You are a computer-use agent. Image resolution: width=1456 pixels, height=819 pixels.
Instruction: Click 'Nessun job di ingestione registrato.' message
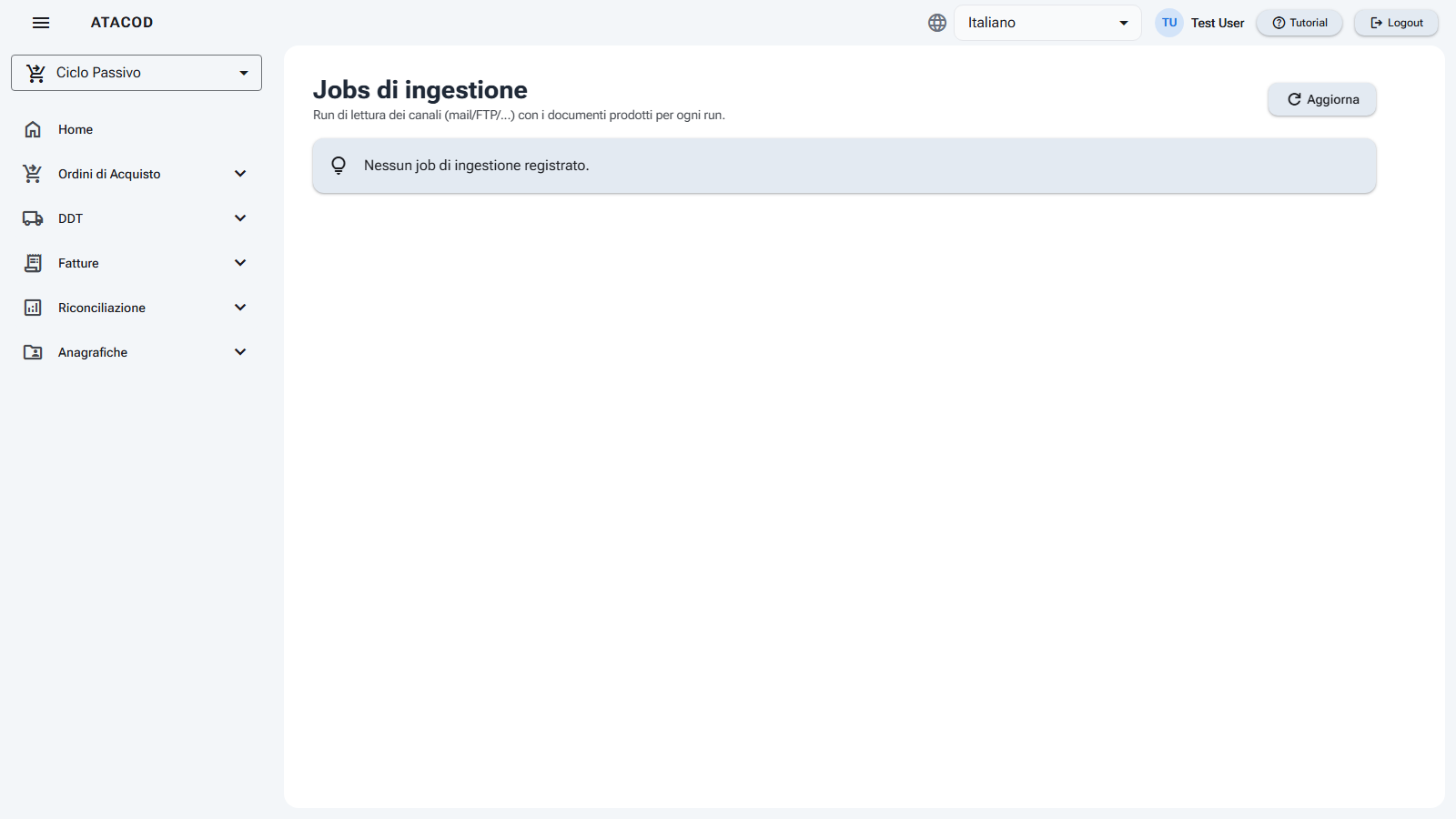point(477,166)
